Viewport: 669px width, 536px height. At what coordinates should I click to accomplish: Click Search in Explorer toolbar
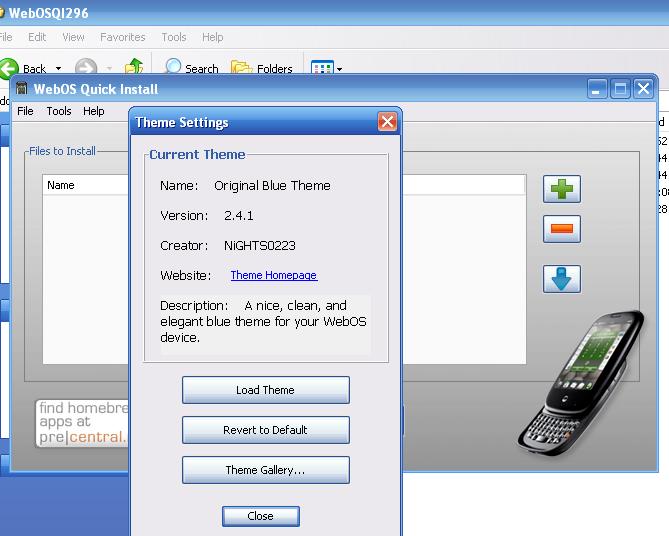click(x=192, y=68)
